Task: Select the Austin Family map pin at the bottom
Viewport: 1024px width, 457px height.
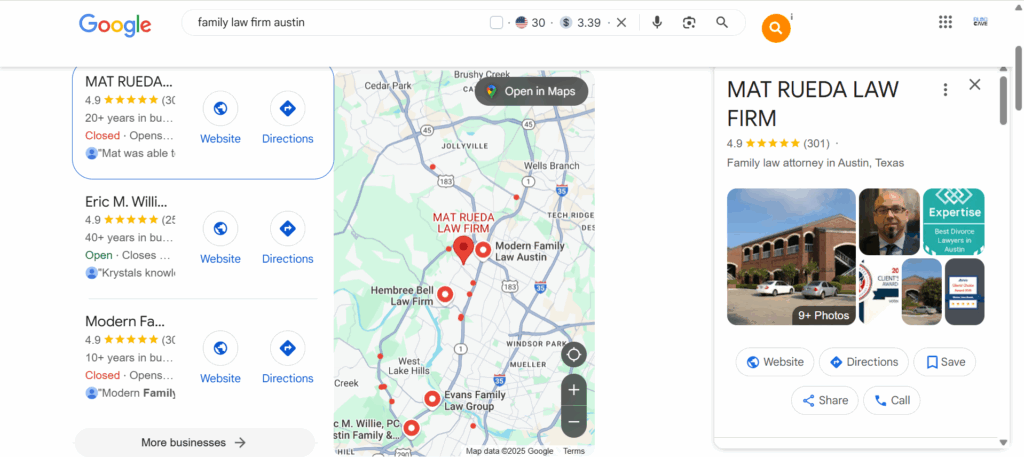Action: (411, 428)
